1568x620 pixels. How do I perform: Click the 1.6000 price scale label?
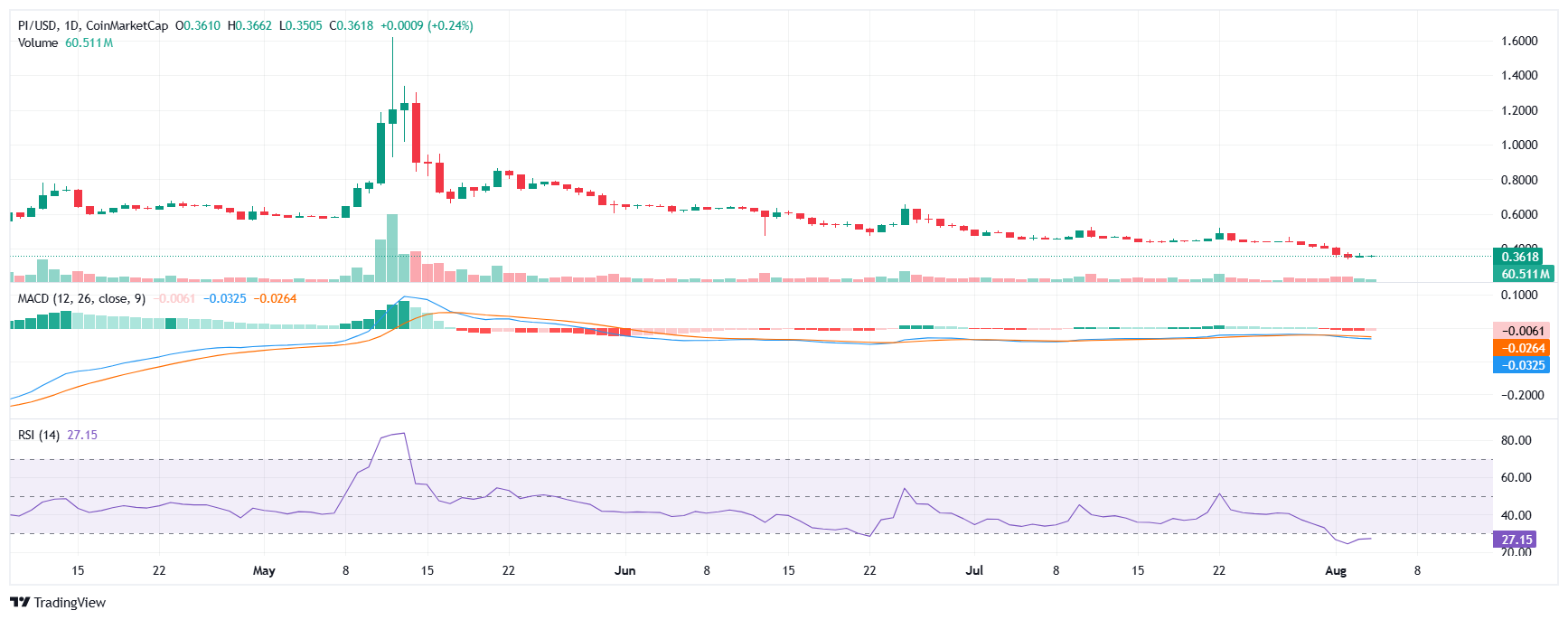tap(1519, 41)
